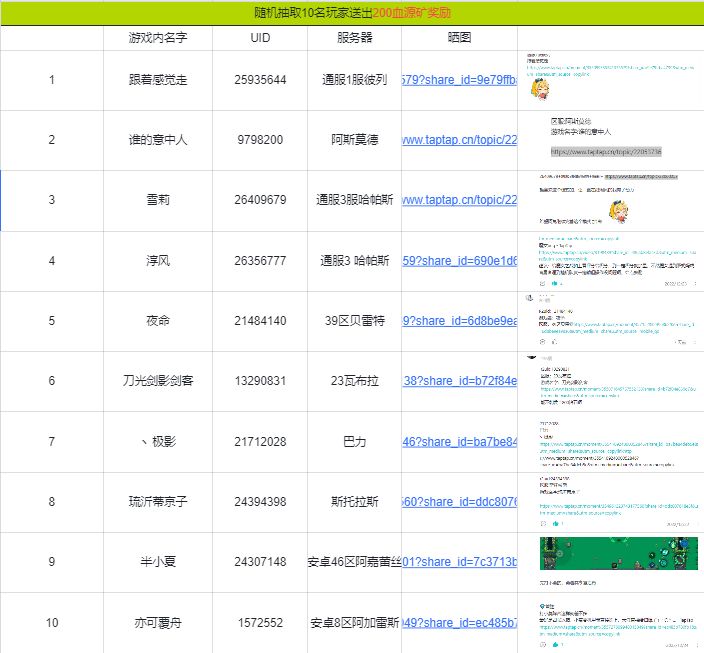Select the UID cell 13290831
The height and width of the screenshot is (653, 704).
260,381
